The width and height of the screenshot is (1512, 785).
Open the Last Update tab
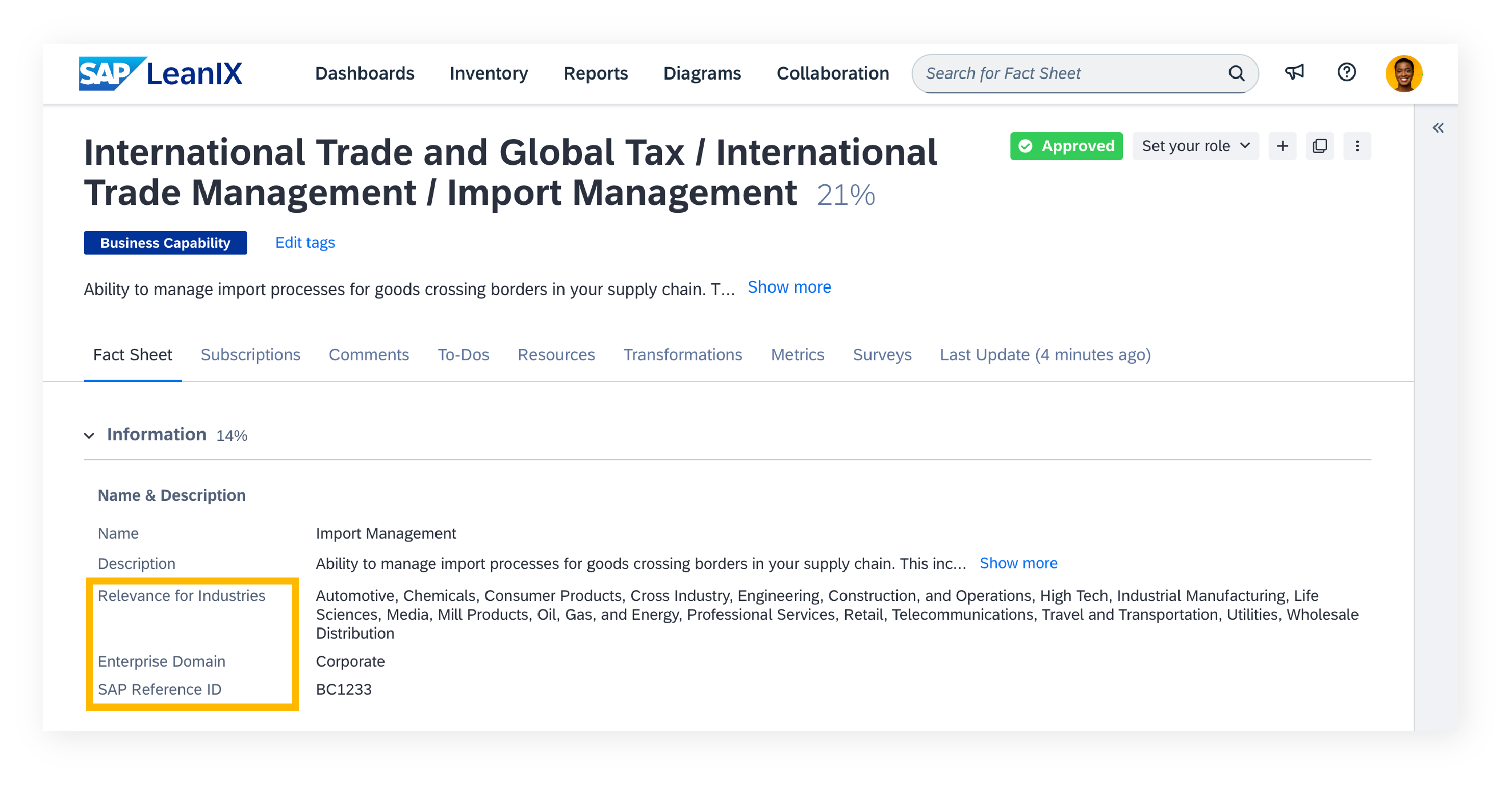(x=1044, y=355)
